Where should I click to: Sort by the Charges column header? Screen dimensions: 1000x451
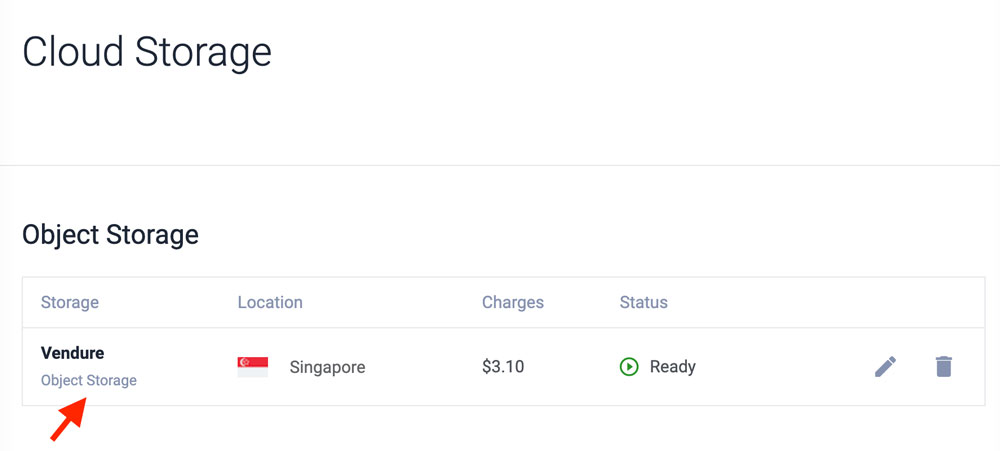point(513,302)
